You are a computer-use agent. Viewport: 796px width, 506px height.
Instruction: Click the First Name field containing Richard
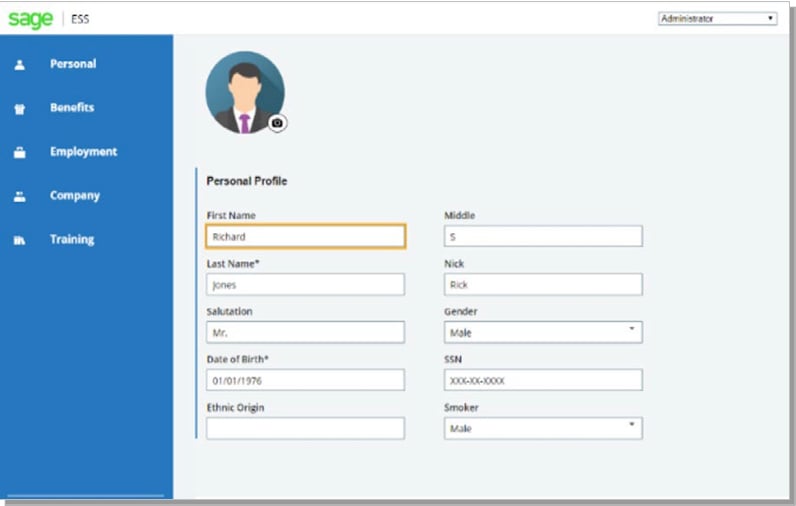(306, 237)
